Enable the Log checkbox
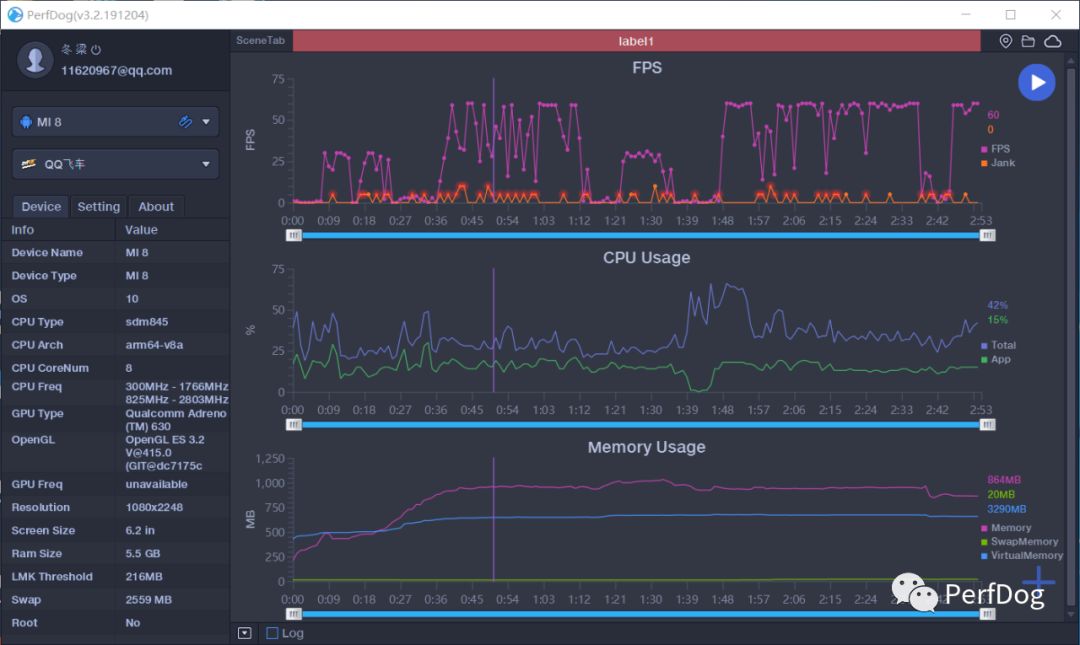 pyautogui.click(x=272, y=633)
